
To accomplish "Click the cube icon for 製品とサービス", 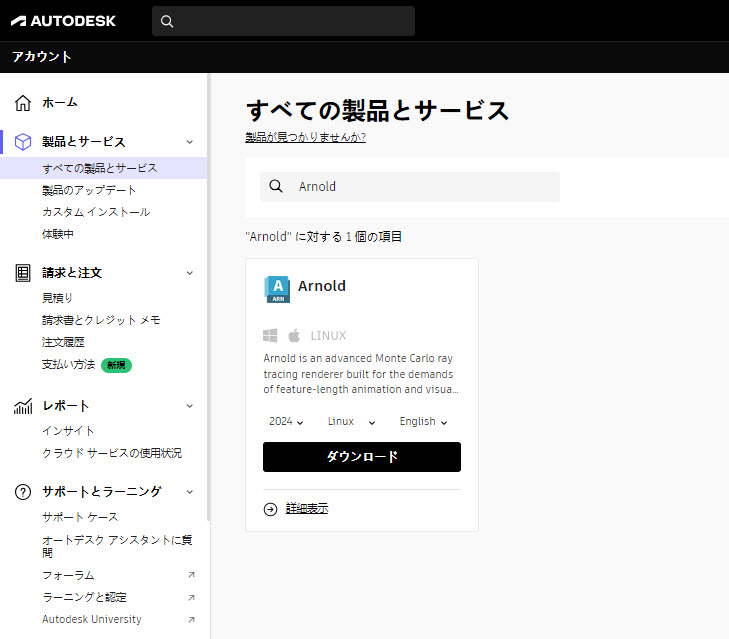I will pyautogui.click(x=23, y=142).
